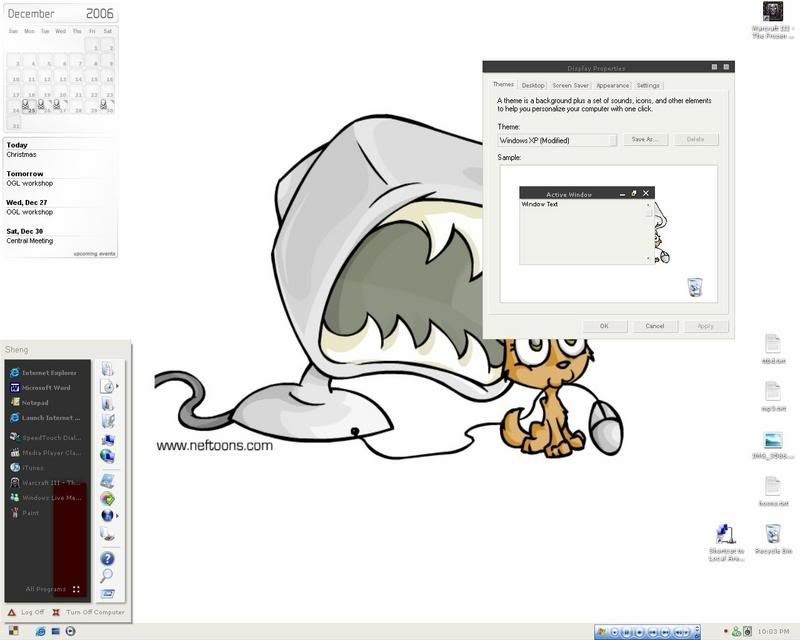Open My Documents icon in Start menu

[x=107, y=368]
